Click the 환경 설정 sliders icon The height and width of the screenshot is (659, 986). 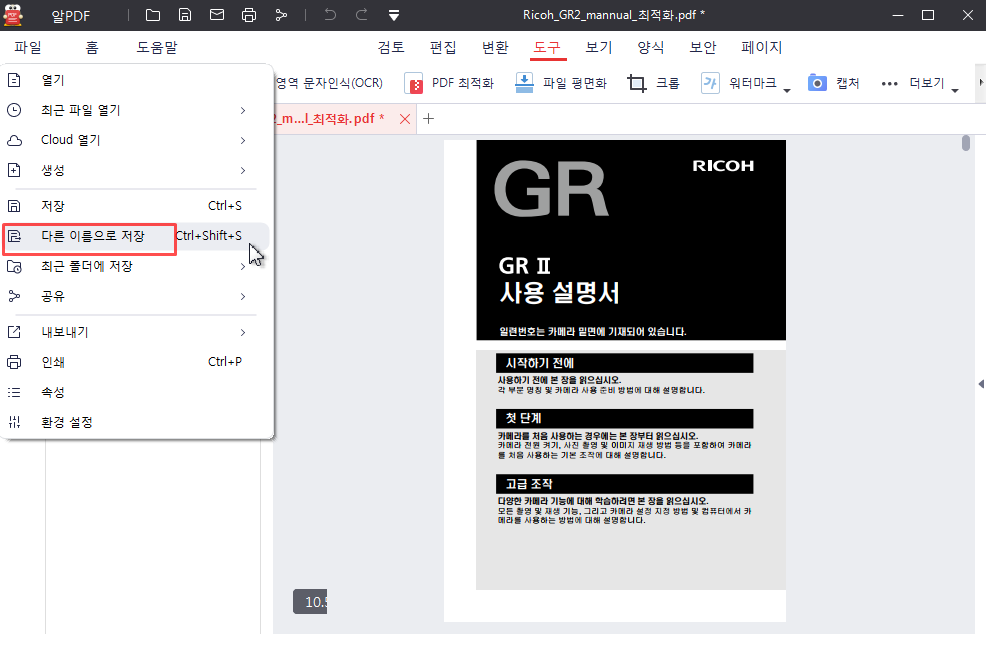[14, 422]
